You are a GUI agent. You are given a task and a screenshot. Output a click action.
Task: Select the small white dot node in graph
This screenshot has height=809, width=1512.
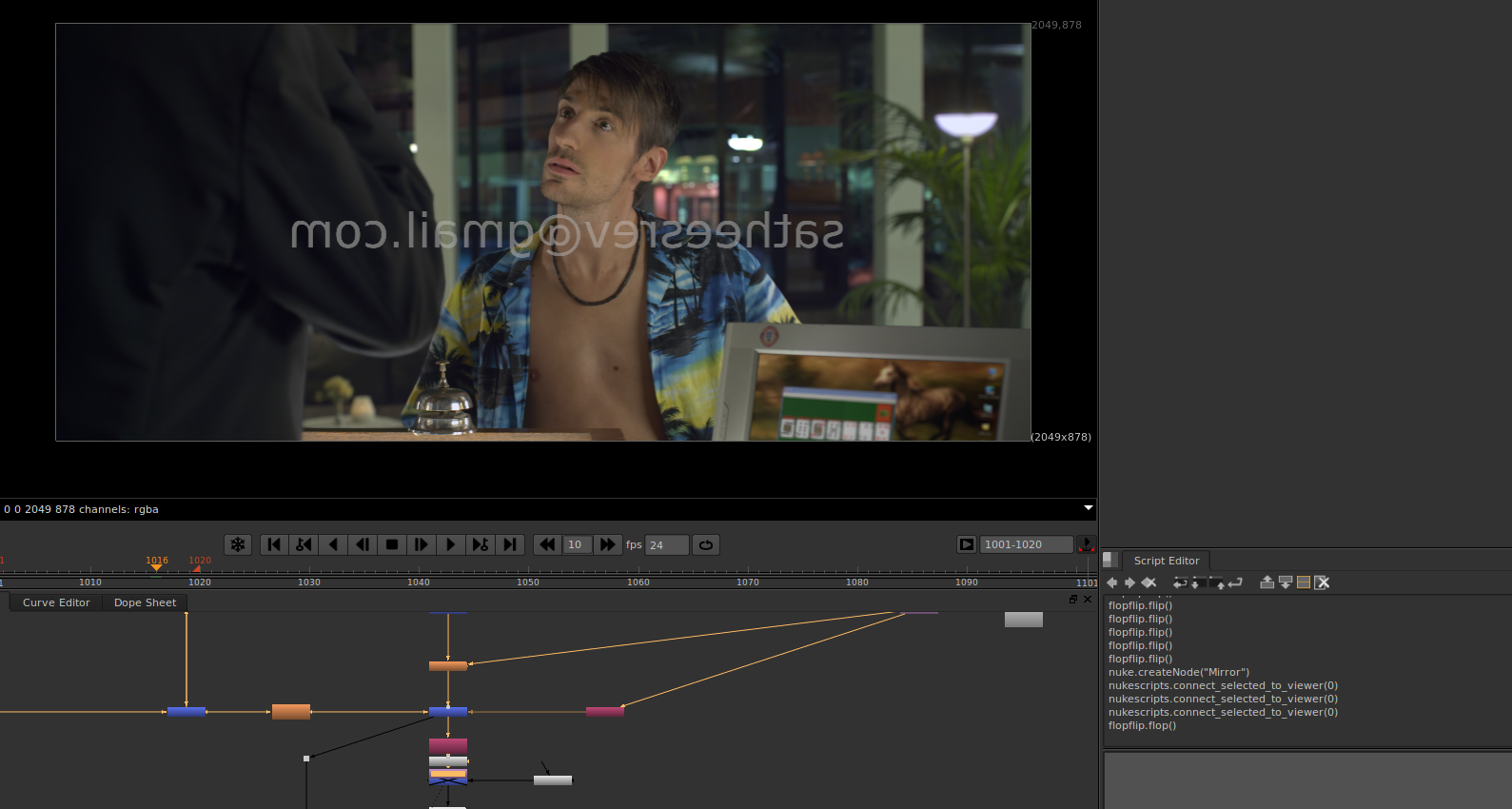(x=306, y=759)
